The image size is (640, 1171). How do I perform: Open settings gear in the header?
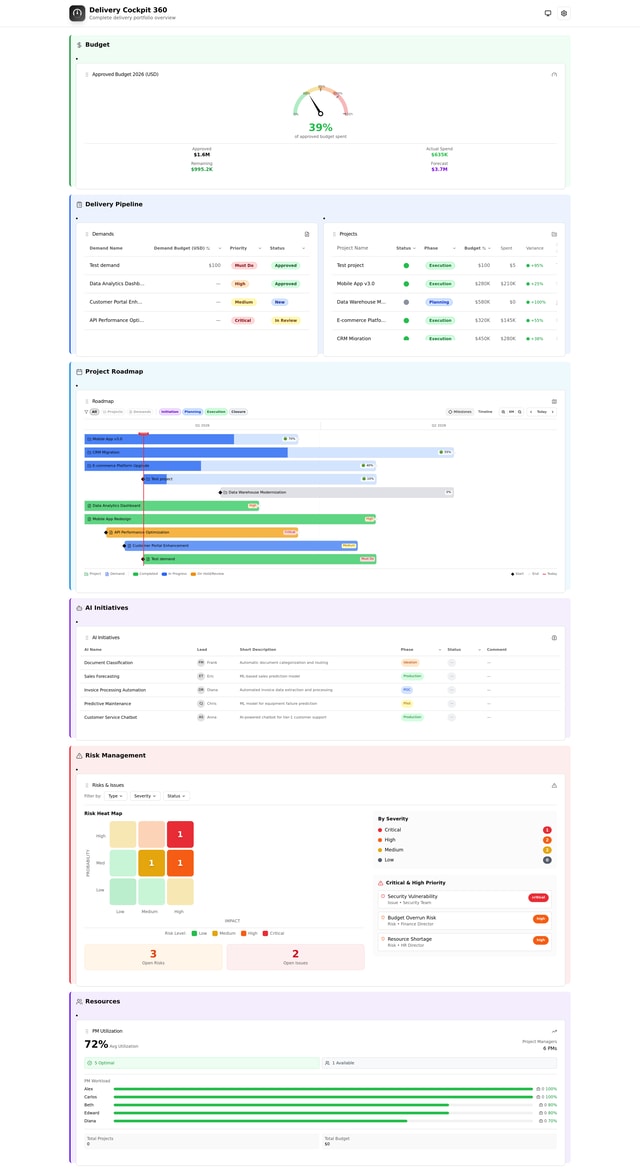click(x=564, y=13)
